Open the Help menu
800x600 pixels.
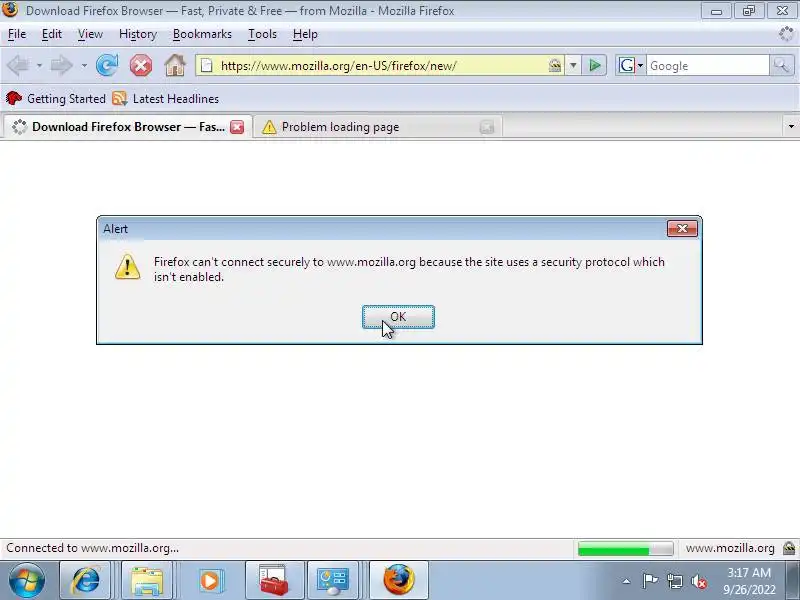point(305,34)
